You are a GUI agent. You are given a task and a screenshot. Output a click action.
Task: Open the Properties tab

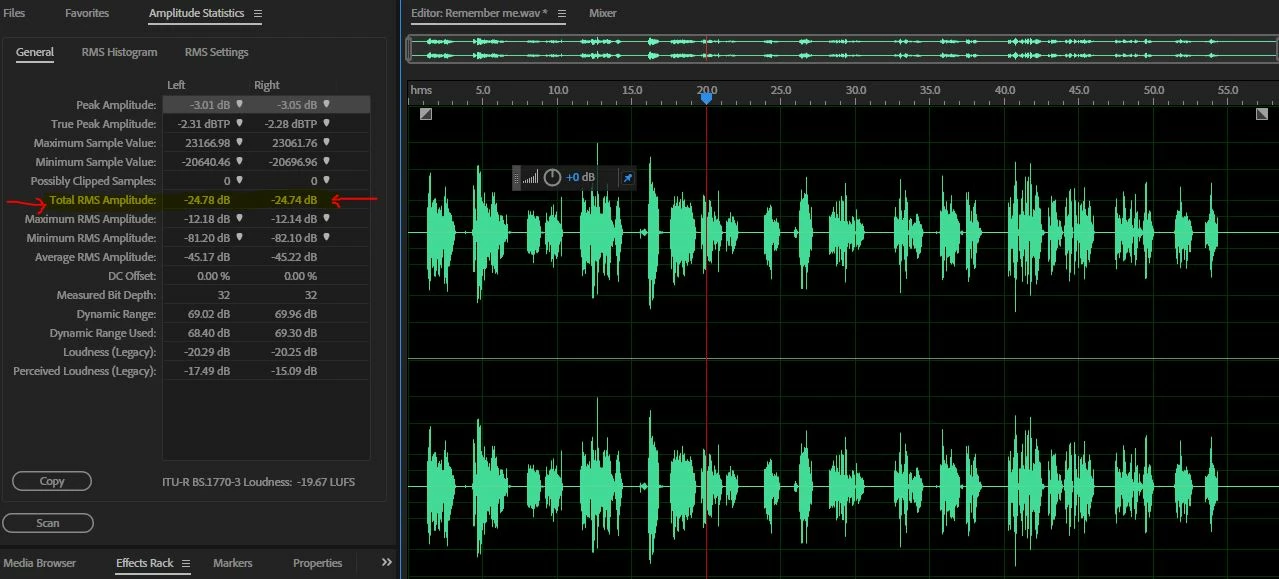pyautogui.click(x=318, y=563)
